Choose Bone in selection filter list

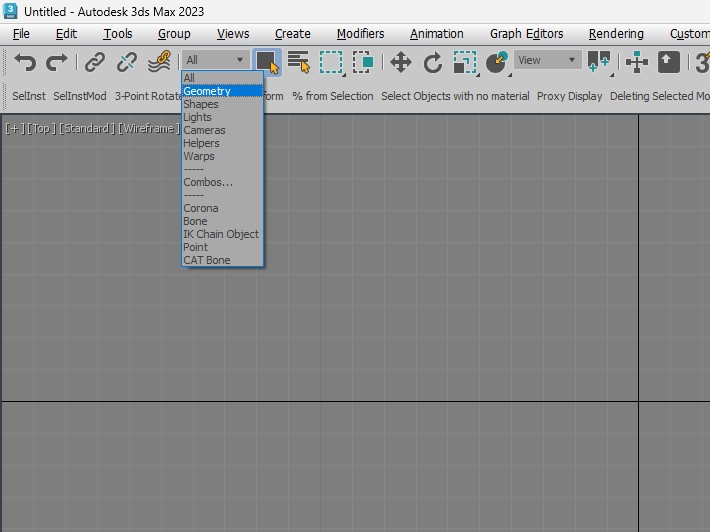tap(222, 221)
